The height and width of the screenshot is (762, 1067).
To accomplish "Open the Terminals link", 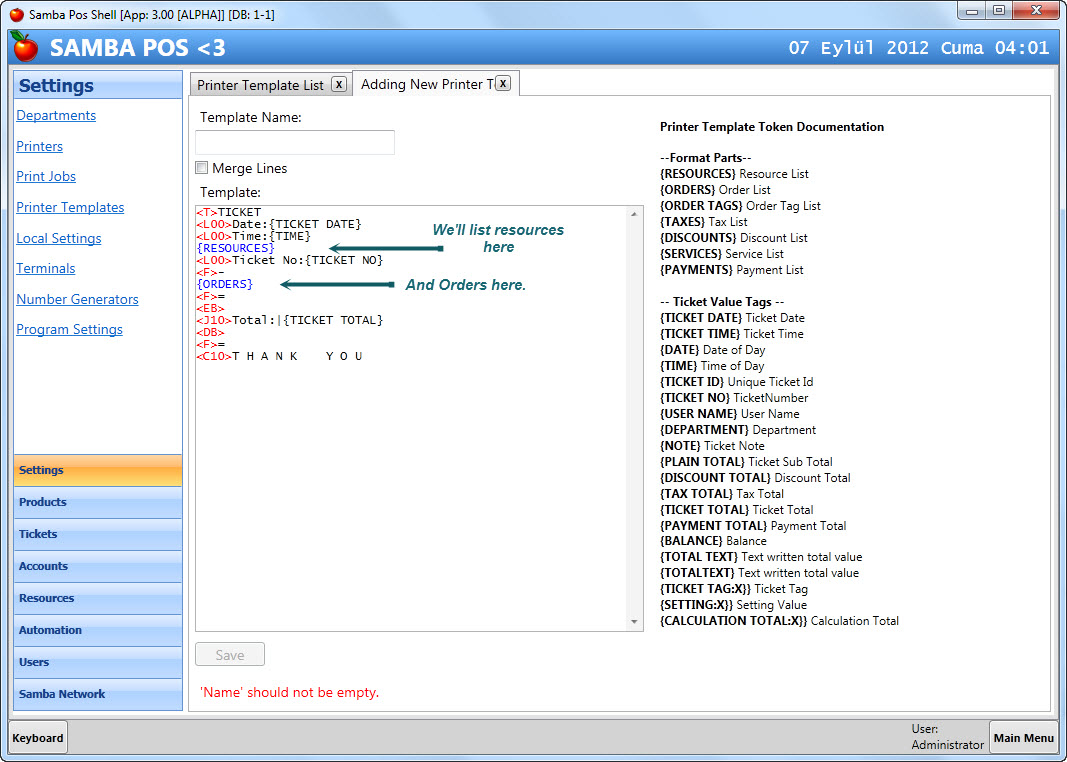I will click(x=46, y=268).
